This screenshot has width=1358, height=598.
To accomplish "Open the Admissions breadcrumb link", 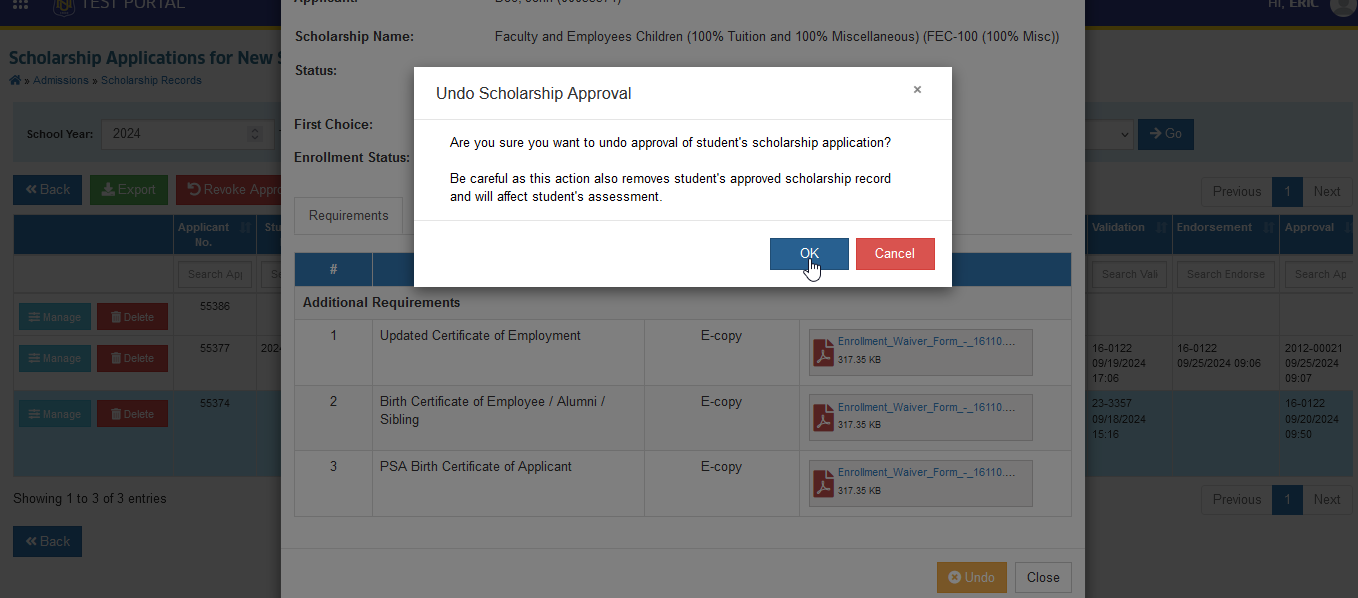I will pos(61,80).
